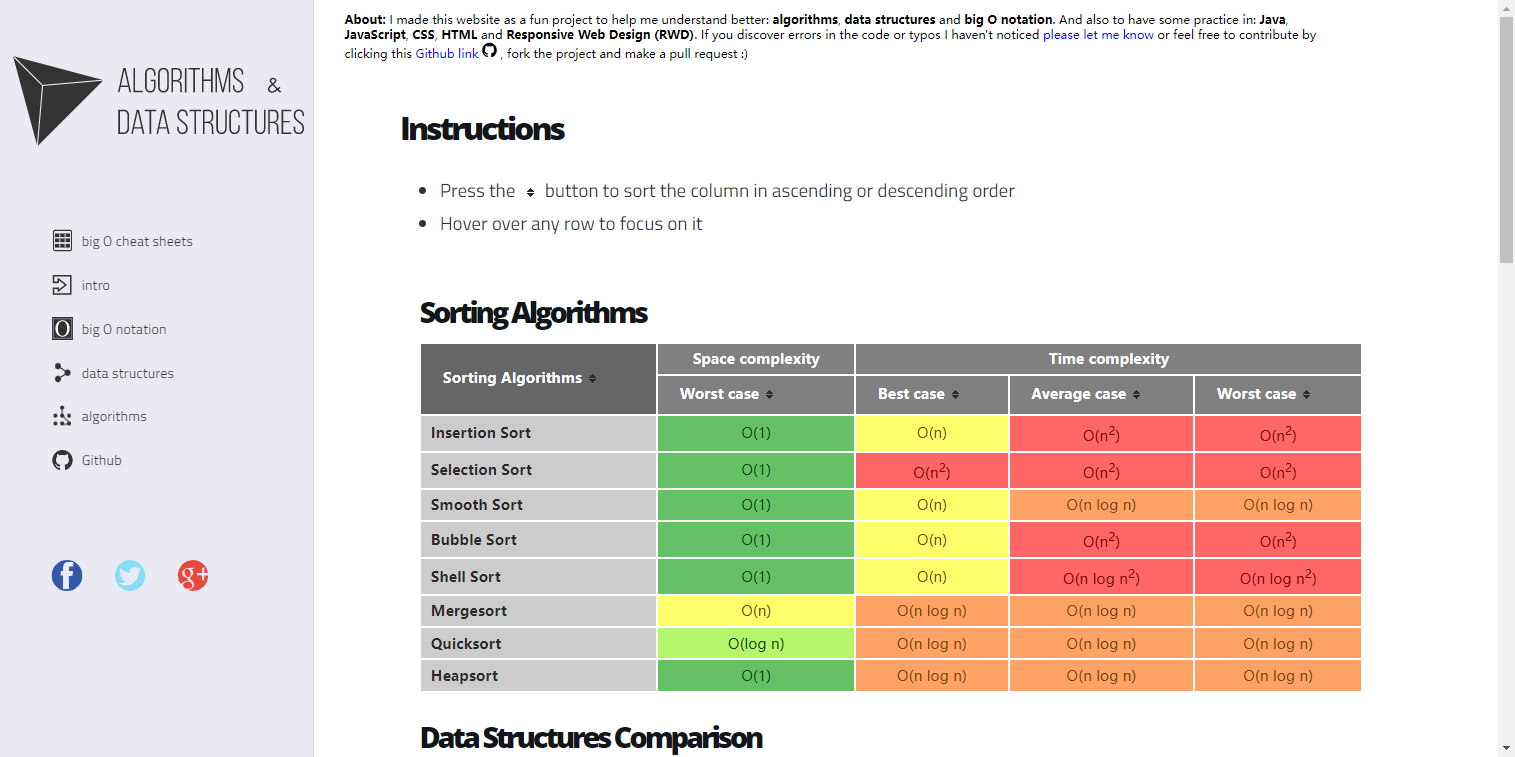
Task: Click the data structures share-node icon
Action: click(62, 373)
